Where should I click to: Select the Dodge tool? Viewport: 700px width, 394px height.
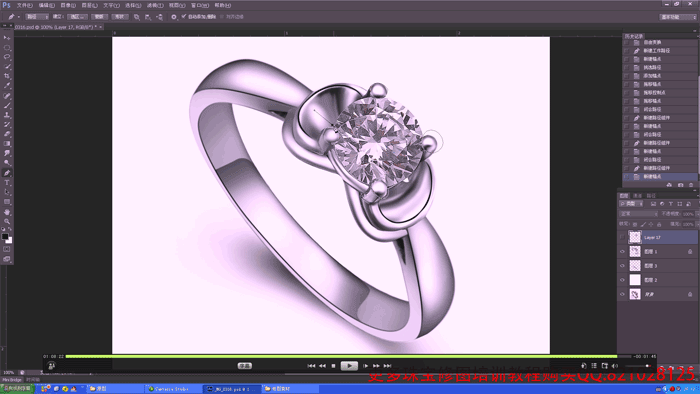tap(7, 163)
